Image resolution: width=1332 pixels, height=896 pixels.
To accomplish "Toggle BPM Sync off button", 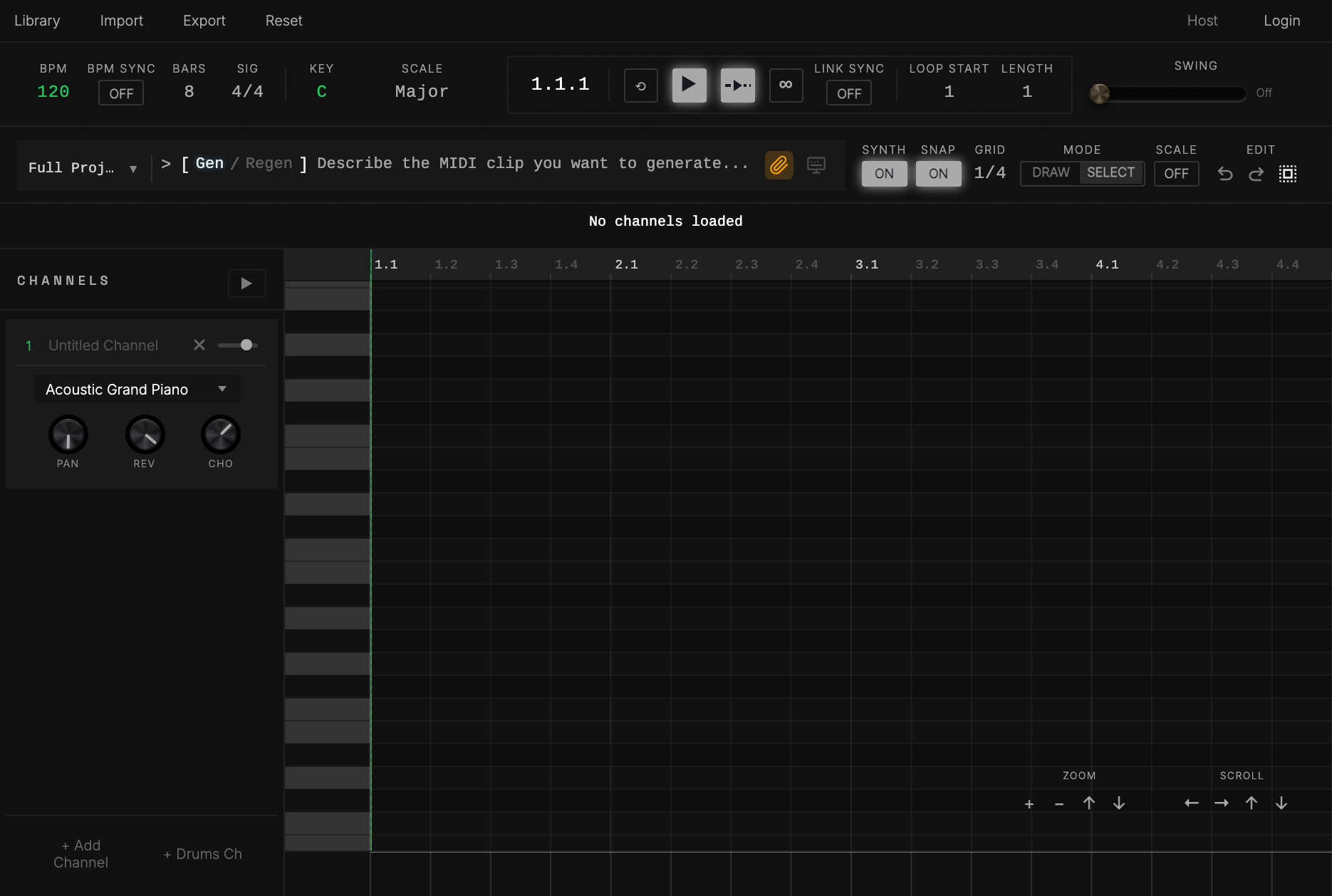I will point(121,93).
